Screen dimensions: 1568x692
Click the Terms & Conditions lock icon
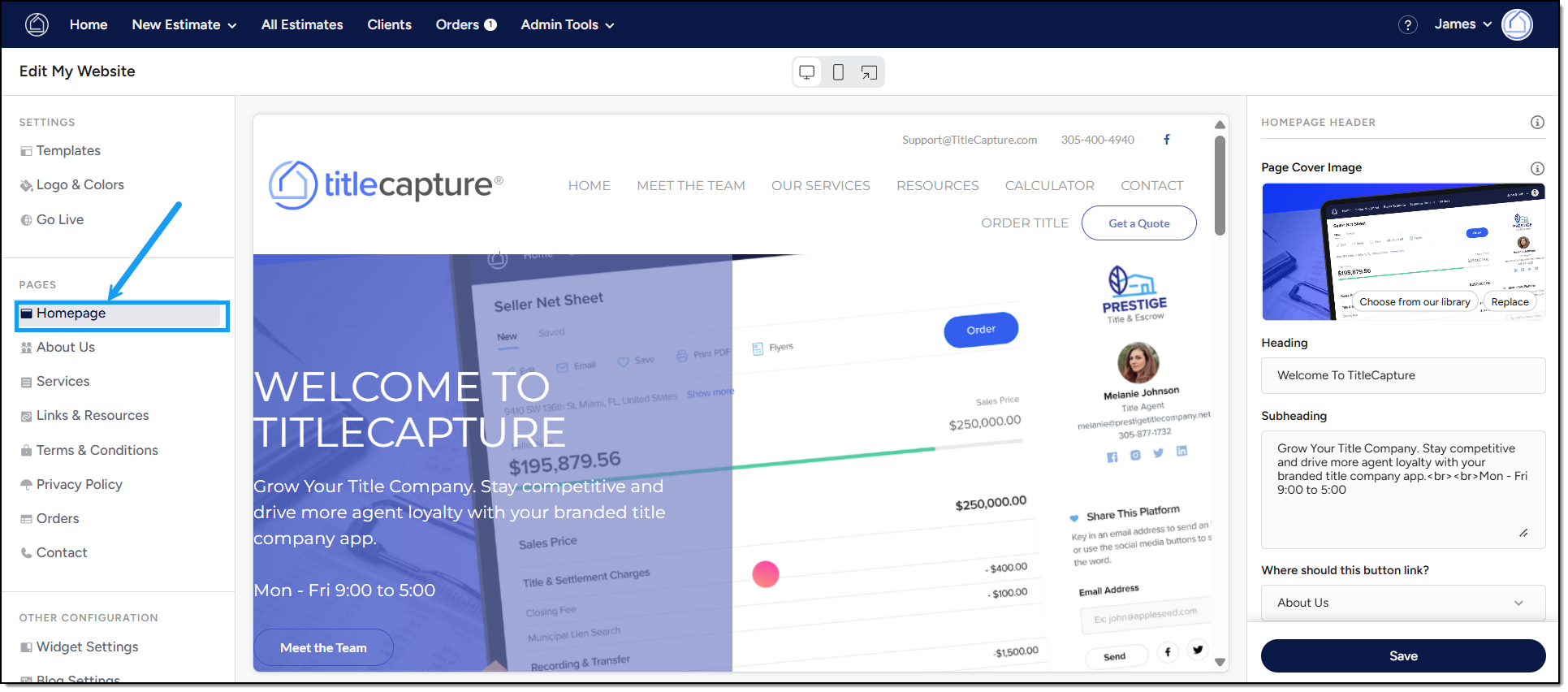click(x=27, y=451)
